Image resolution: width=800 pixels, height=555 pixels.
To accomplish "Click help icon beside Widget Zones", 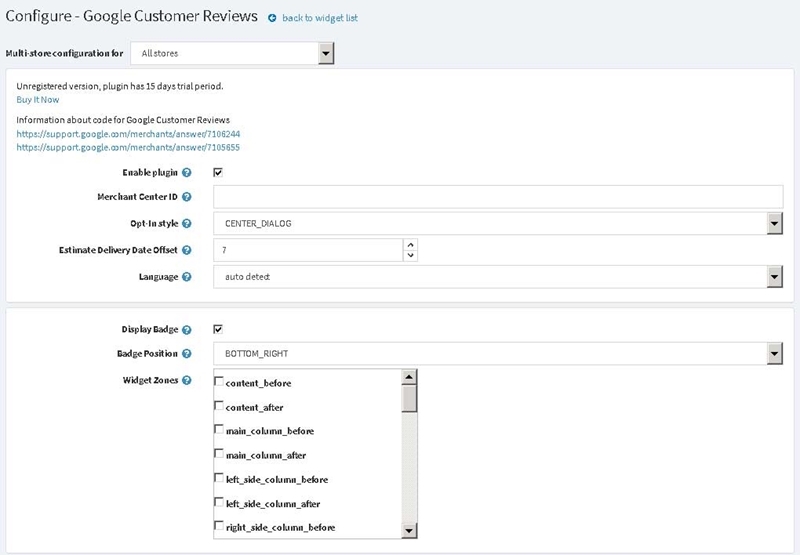I will click(187, 380).
